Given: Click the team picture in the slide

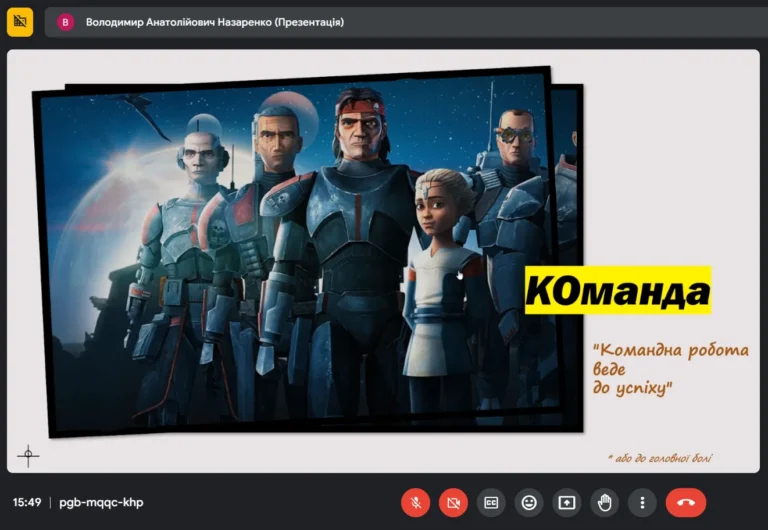Looking at the screenshot, I should [308, 251].
